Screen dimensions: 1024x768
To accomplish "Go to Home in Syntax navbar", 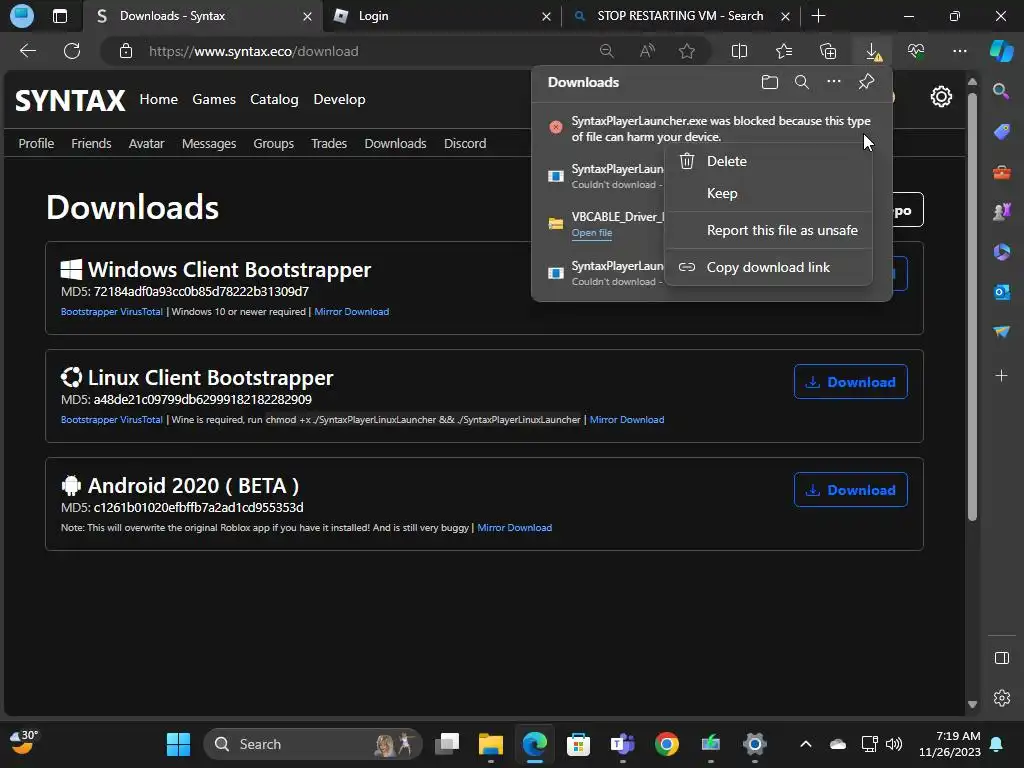I will coord(159,99).
